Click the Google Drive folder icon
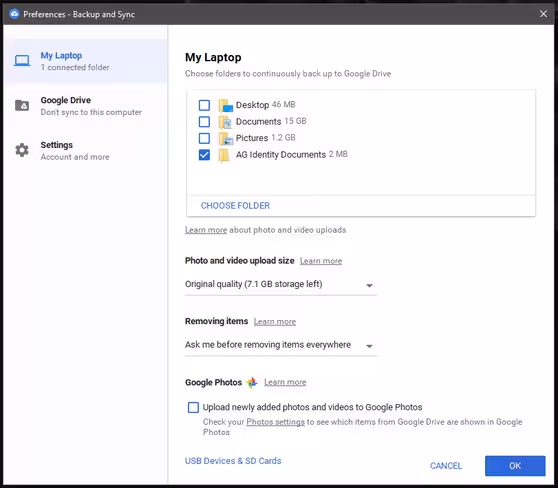Viewport: 558px width, 488px height. click(22, 105)
